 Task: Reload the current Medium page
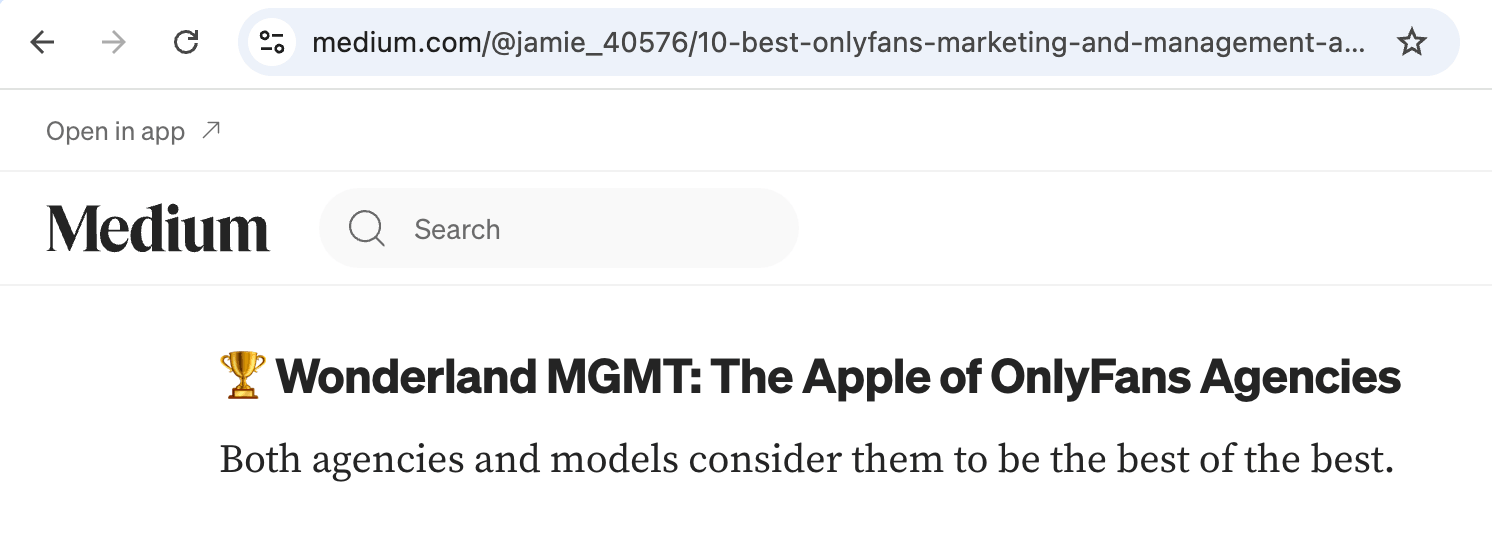tap(186, 42)
